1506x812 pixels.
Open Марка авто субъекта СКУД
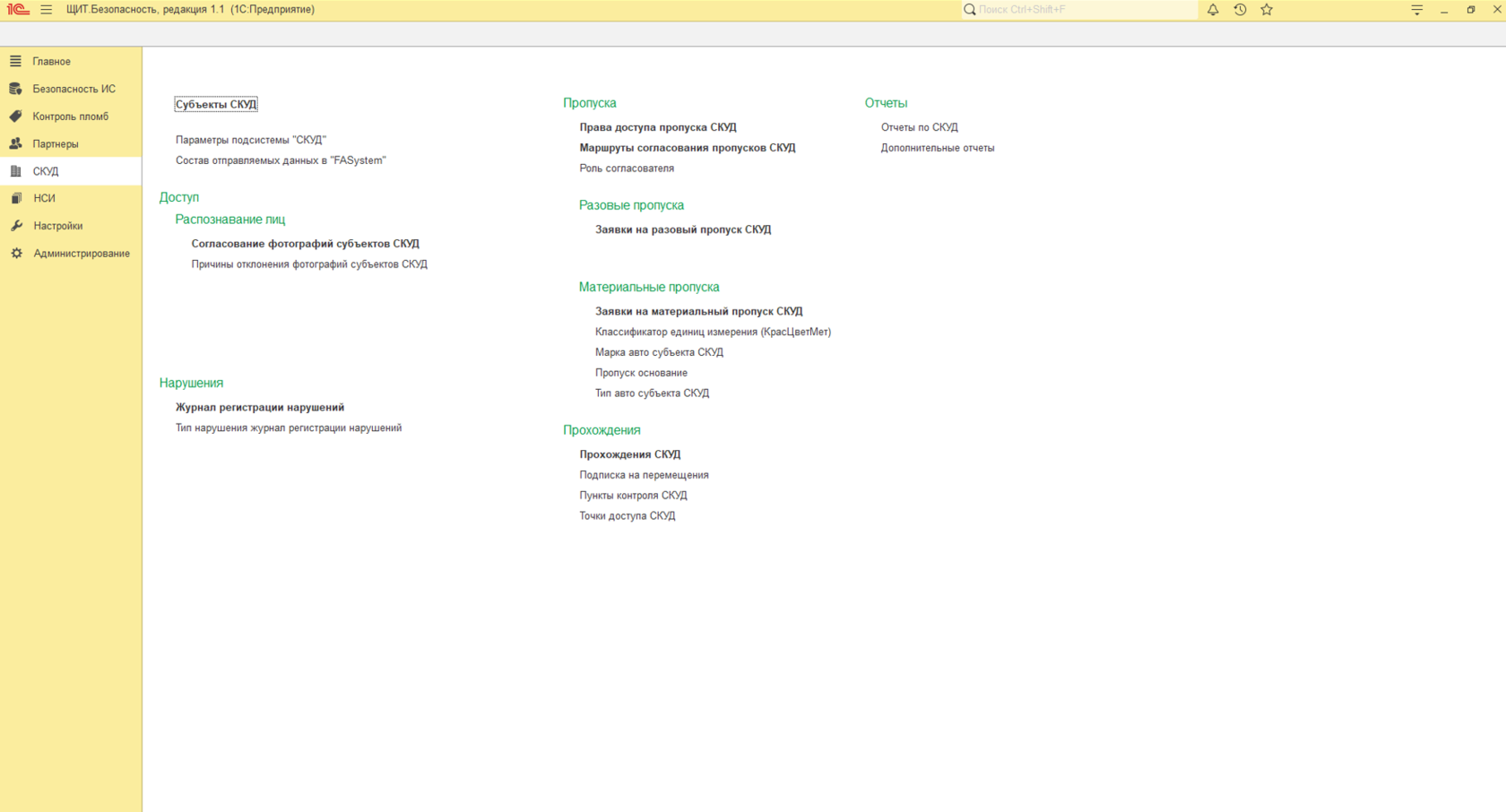coord(659,352)
